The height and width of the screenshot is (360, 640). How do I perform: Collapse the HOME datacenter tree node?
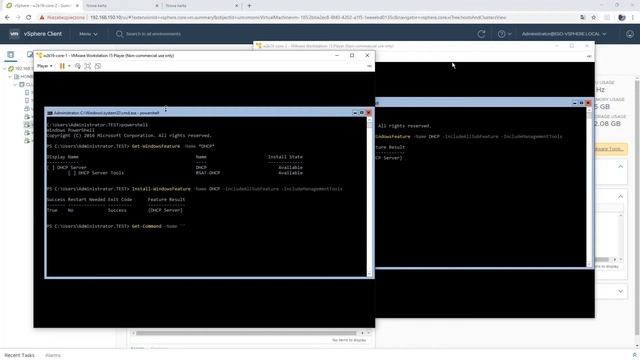click(10, 76)
